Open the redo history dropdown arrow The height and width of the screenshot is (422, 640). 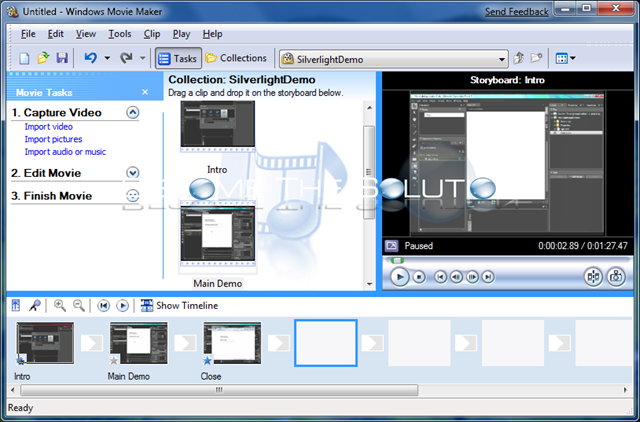(x=142, y=58)
